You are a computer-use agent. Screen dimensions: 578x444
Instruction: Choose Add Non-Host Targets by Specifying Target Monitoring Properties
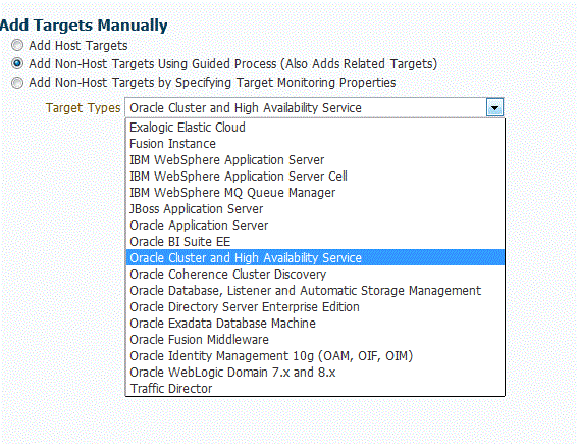tap(17, 83)
